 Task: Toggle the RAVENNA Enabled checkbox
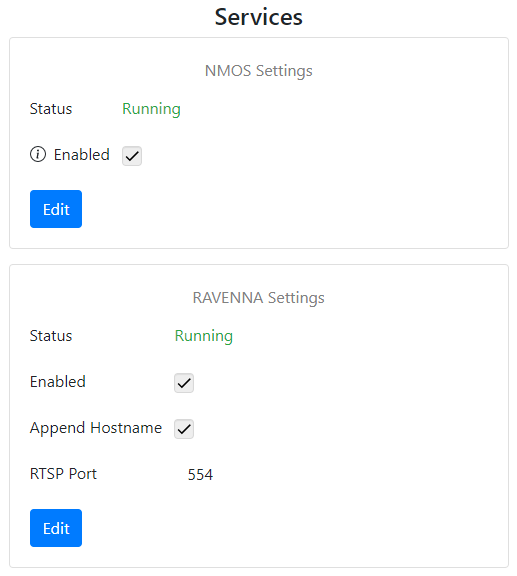coord(184,383)
